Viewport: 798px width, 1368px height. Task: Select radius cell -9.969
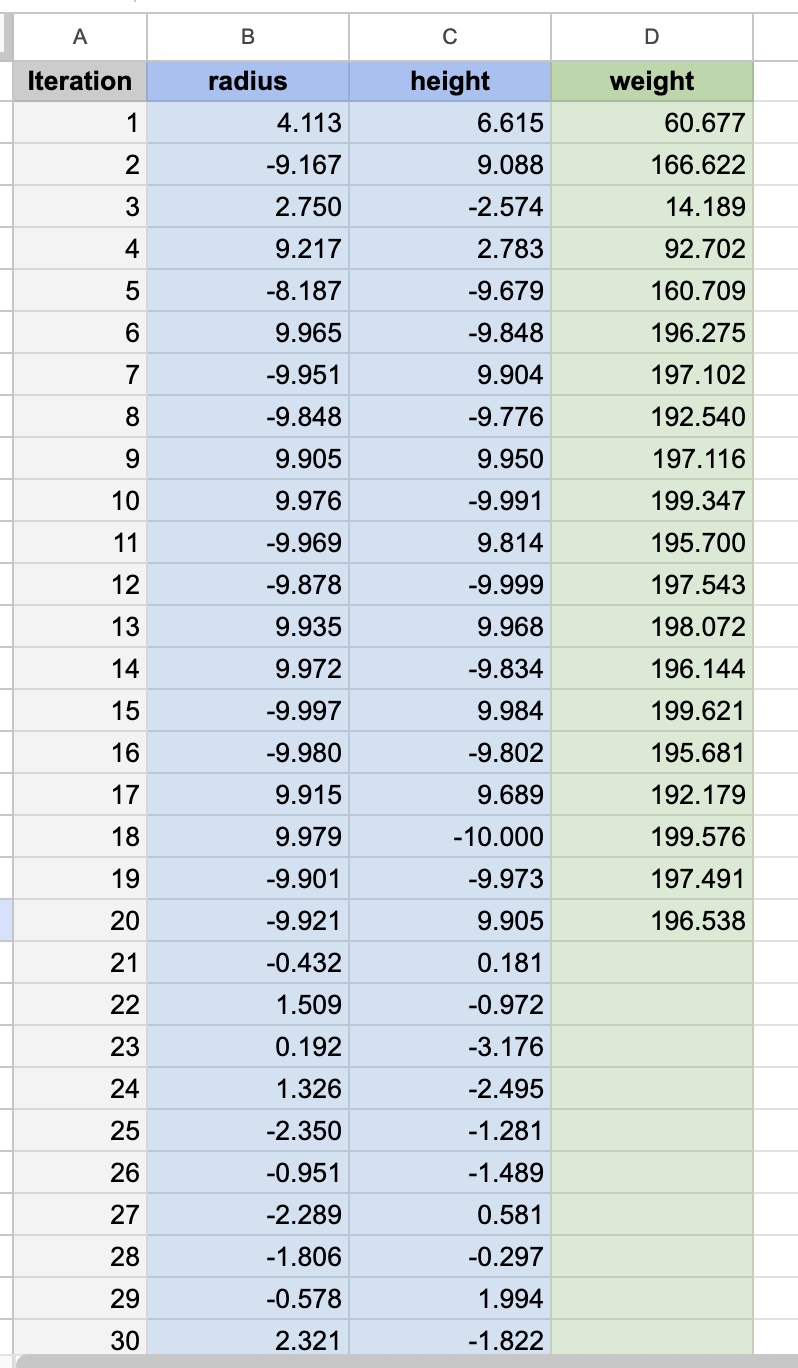point(248,543)
